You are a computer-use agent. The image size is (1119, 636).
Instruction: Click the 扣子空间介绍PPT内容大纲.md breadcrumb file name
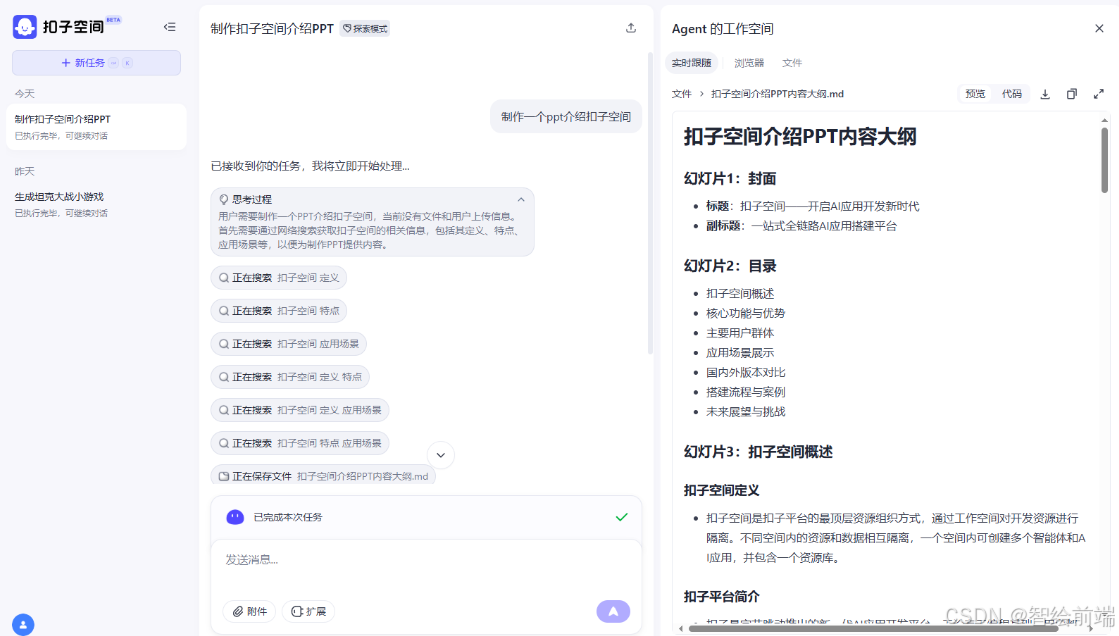point(777,94)
